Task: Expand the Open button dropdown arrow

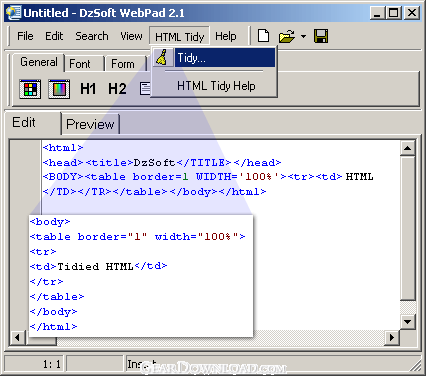Action: [x=303, y=36]
